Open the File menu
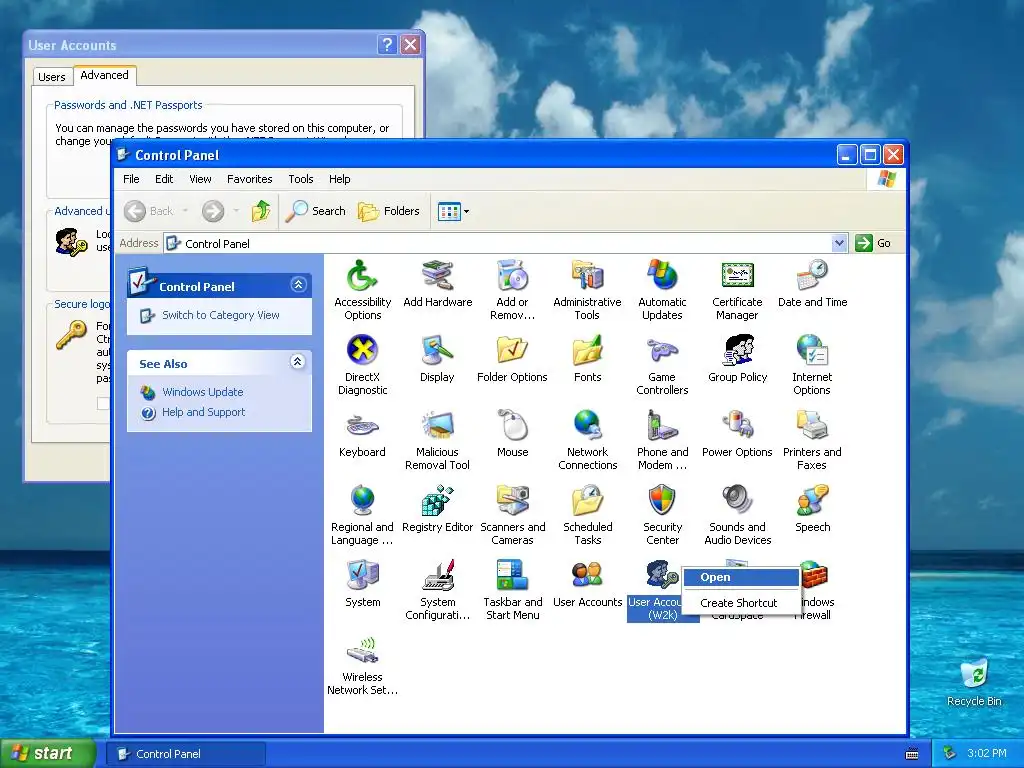Viewport: 1024px width, 768px height. tap(131, 179)
